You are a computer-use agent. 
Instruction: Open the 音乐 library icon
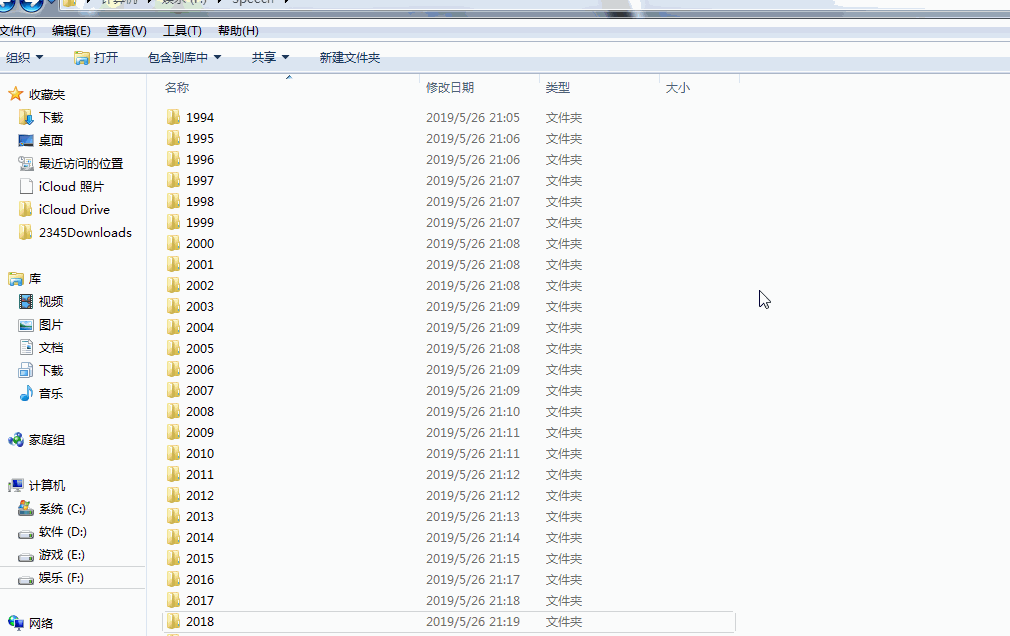26,393
